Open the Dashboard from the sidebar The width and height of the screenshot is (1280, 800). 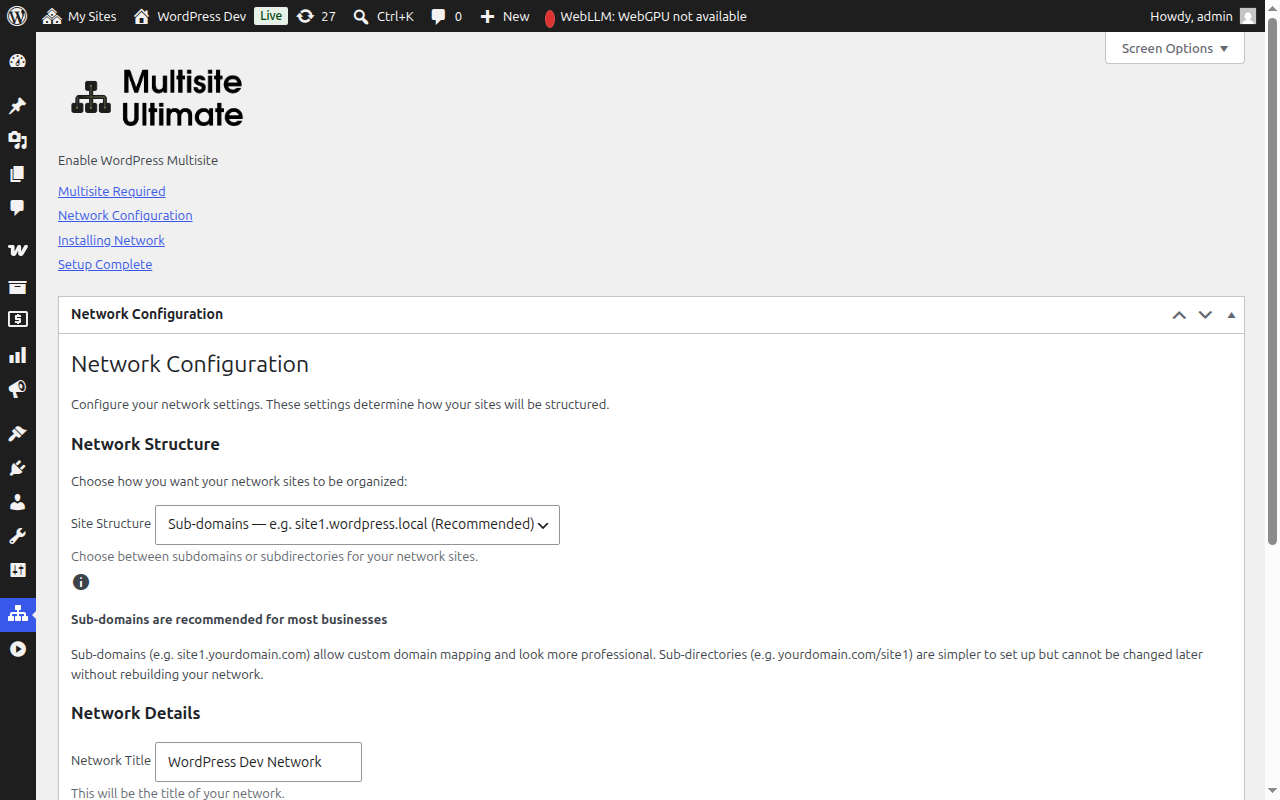[17, 61]
